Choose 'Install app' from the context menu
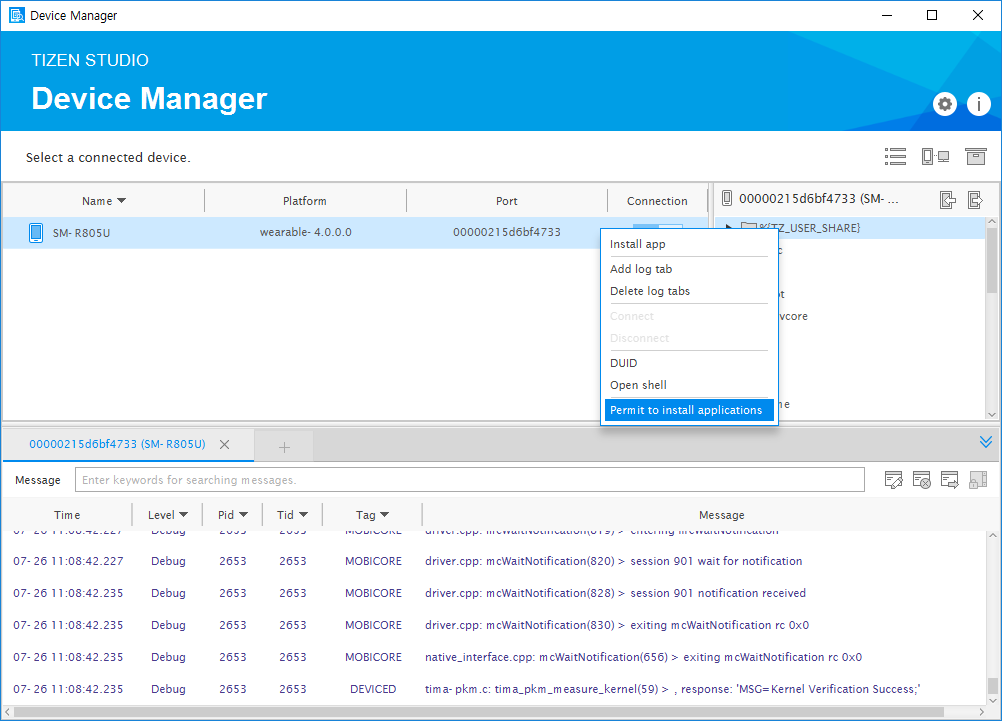This screenshot has height=721, width=1002. point(637,244)
